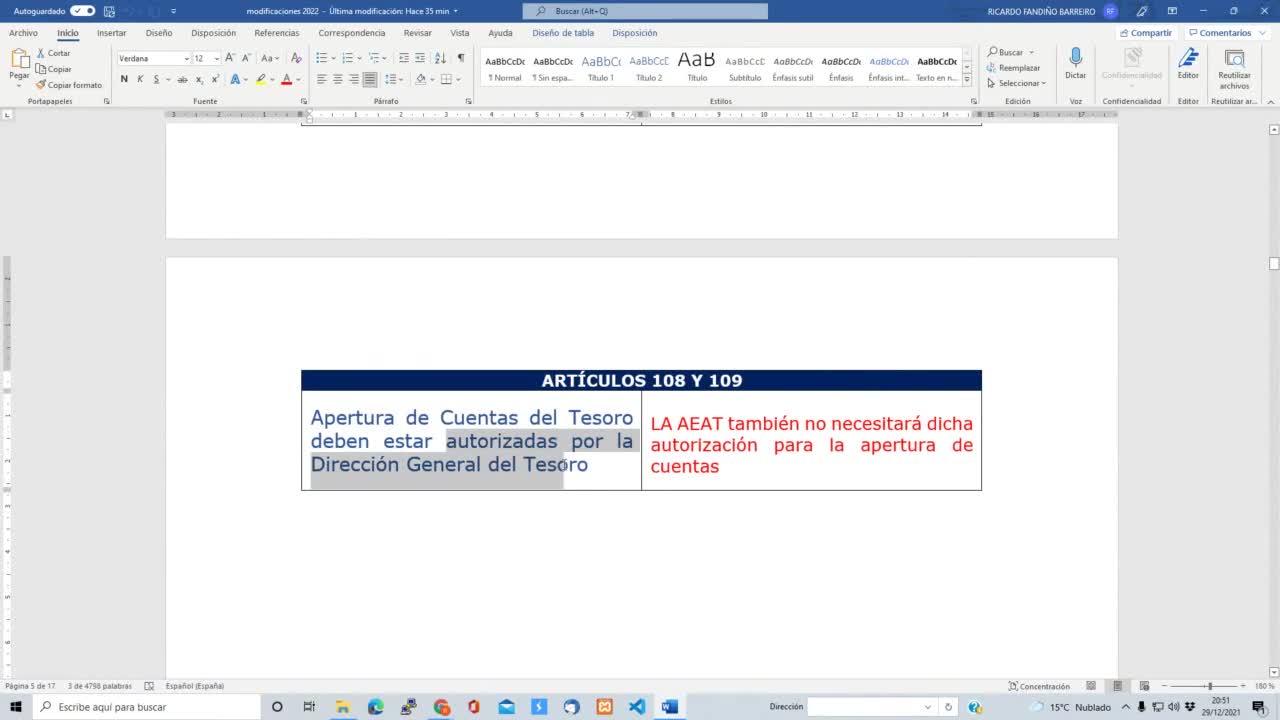The height and width of the screenshot is (720, 1280).
Task: Click the word count in status bar
Action: (x=100, y=686)
